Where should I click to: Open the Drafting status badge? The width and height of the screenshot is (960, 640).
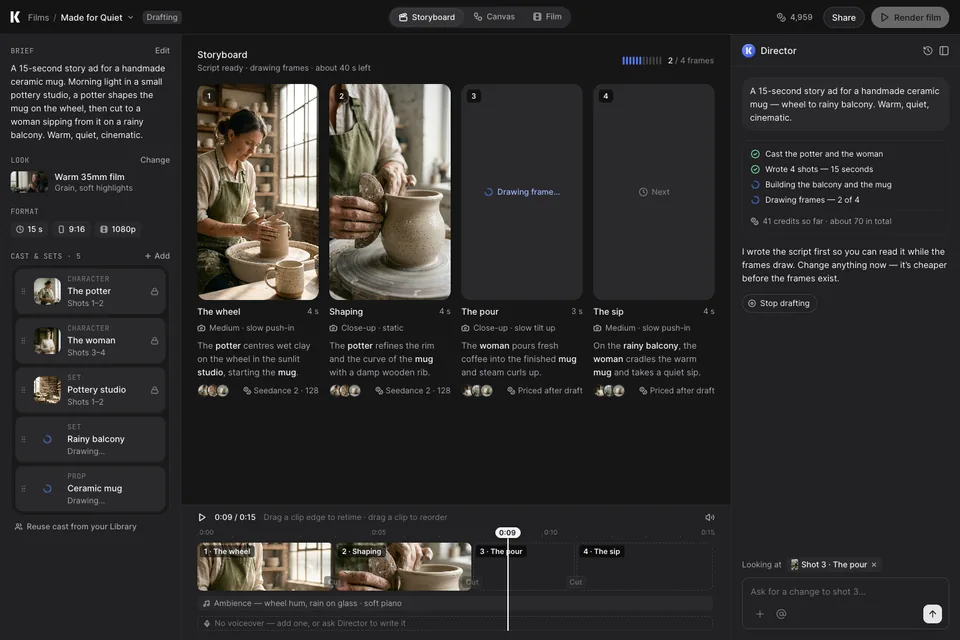point(162,17)
